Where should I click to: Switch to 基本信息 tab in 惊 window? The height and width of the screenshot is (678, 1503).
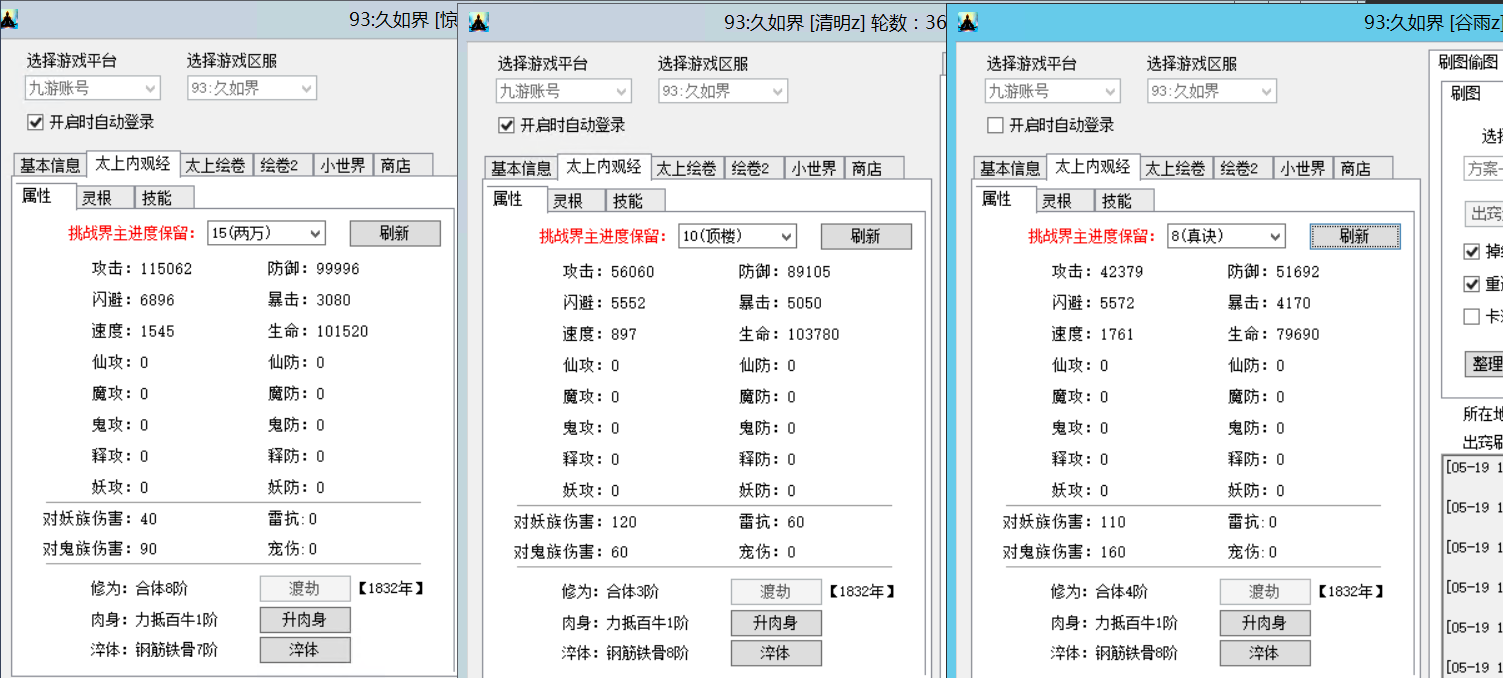(x=51, y=165)
